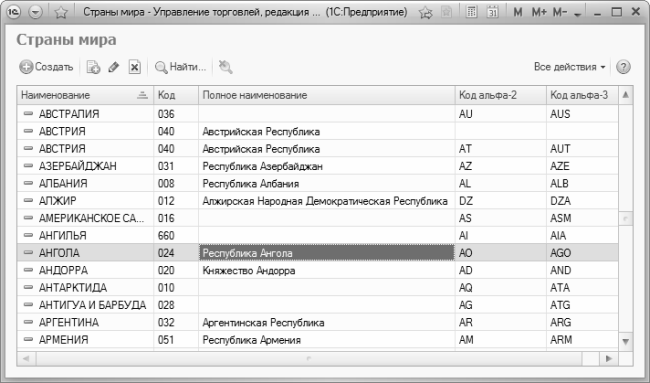Add window to favorites with star icon
The width and height of the screenshot is (650, 383).
click(x=61, y=12)
